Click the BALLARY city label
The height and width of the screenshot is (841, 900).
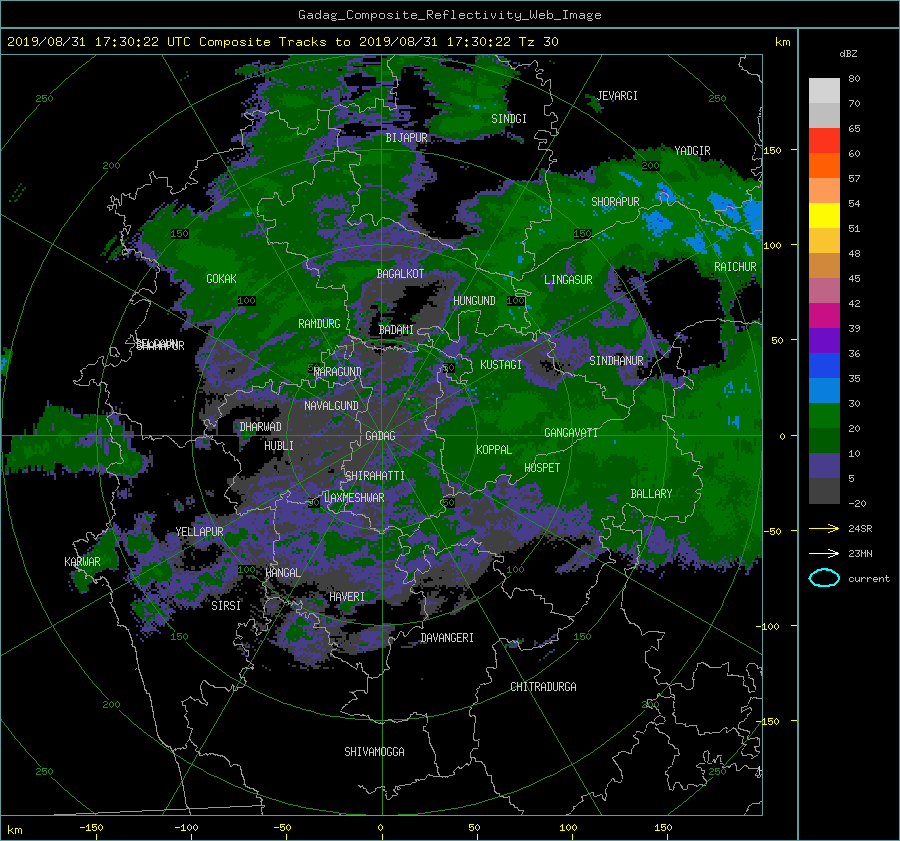coord(651,494)
